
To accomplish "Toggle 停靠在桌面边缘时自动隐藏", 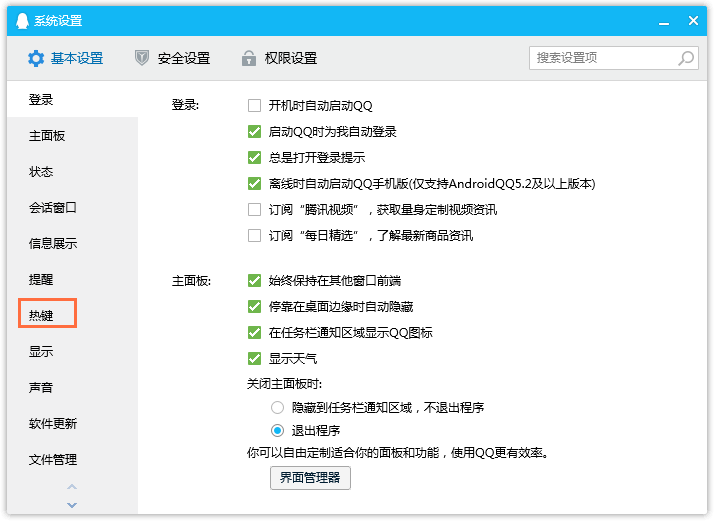I will coord(254,306).
